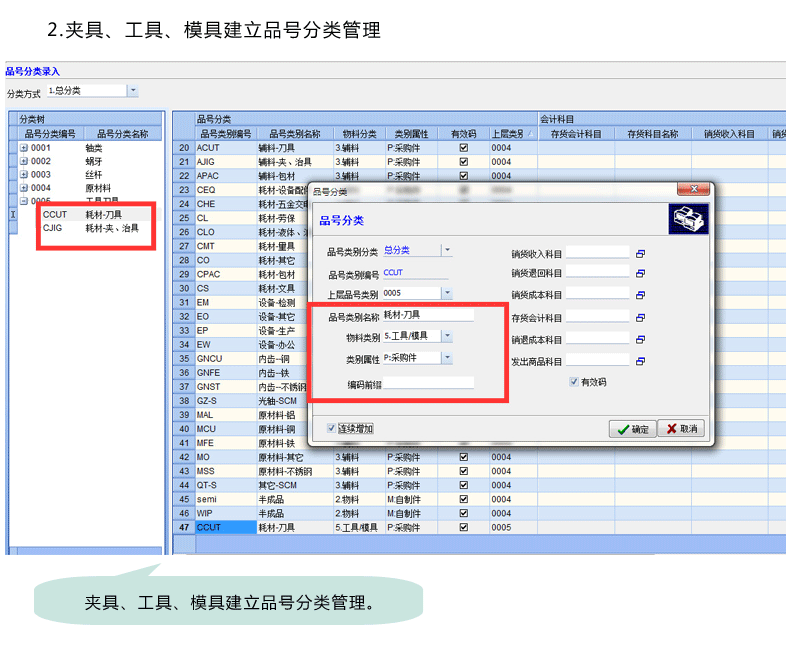The image size is (790, 648).
Task: Open the 物料类别 dropdown in dialog
Action: tap(447, 336)
